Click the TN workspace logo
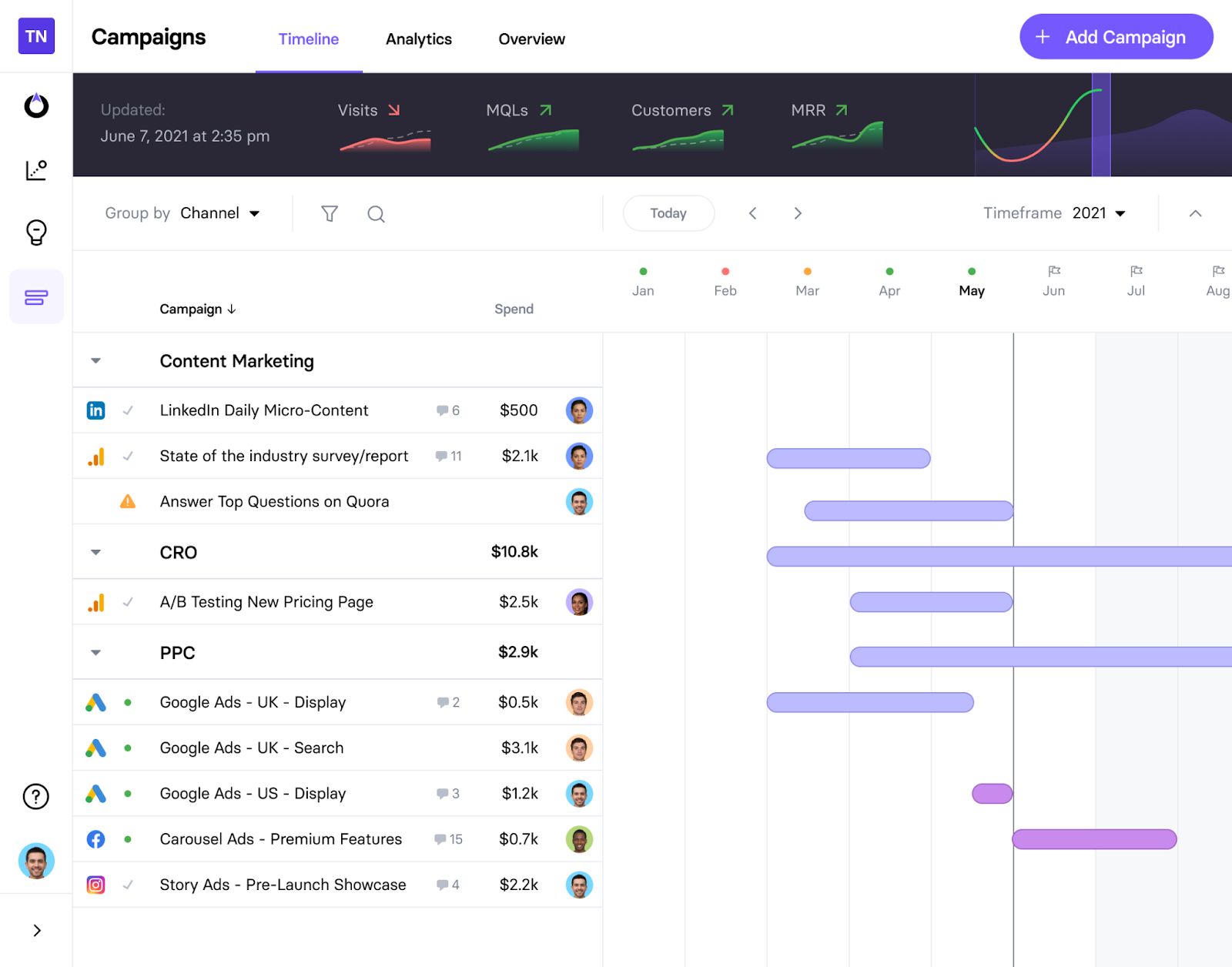This screenshot has height=967, width=1232. (x=36, y=36)
